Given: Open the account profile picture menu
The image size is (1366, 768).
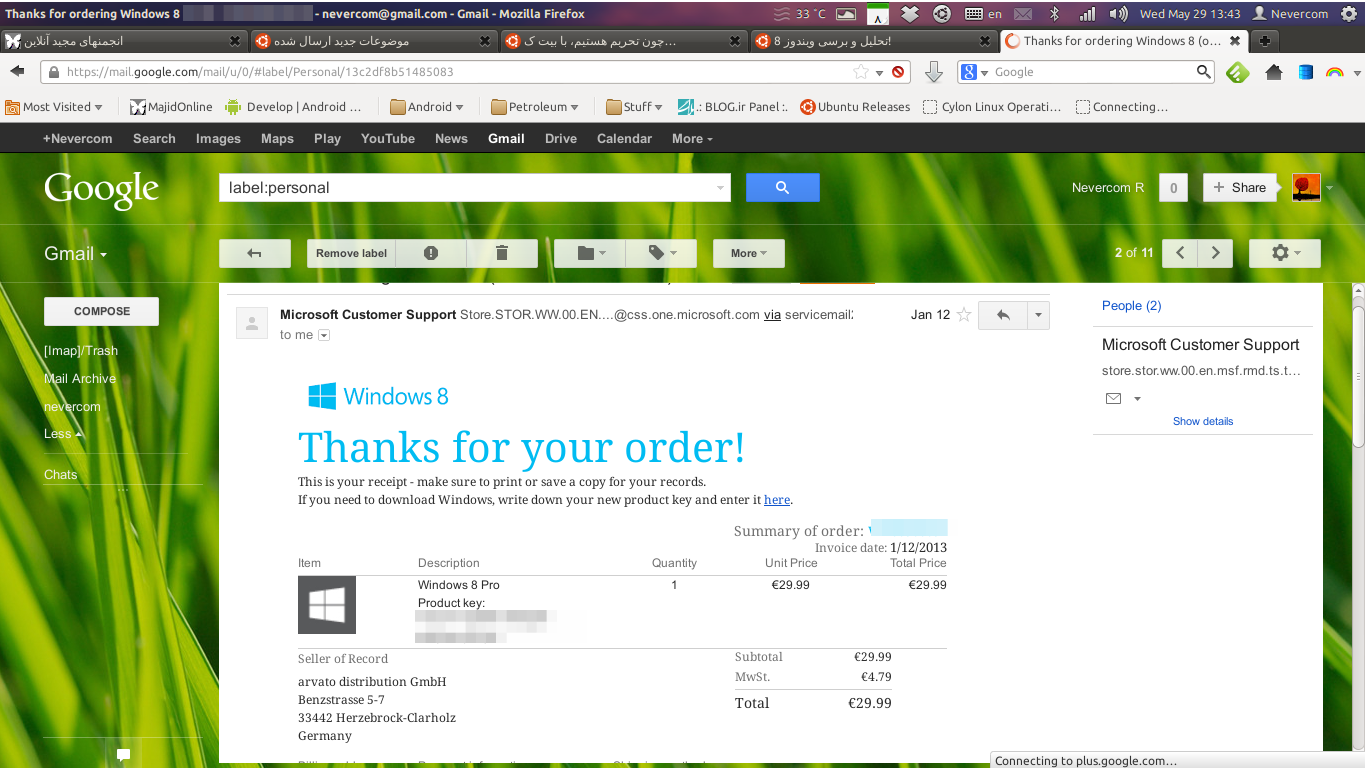Looking at the screenshot, I should click(x=1306, y=187).
